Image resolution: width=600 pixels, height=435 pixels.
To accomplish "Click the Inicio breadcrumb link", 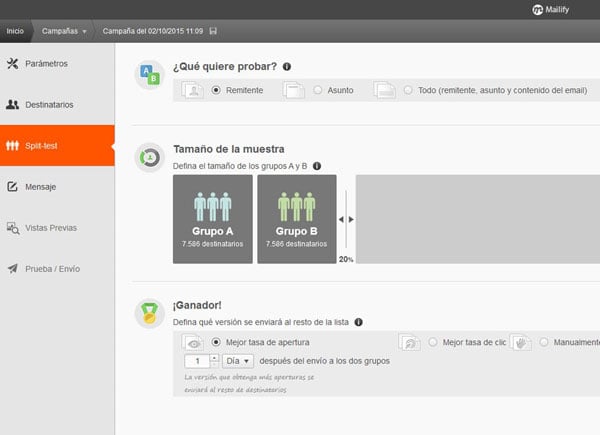I will [15, 31].
